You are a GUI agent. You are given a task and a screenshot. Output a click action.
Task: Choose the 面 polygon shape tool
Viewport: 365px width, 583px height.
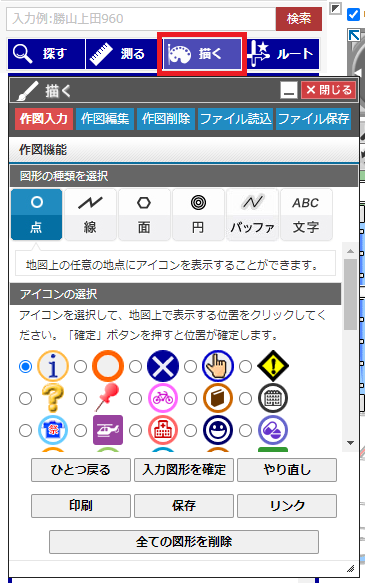(x=144, y=214)
